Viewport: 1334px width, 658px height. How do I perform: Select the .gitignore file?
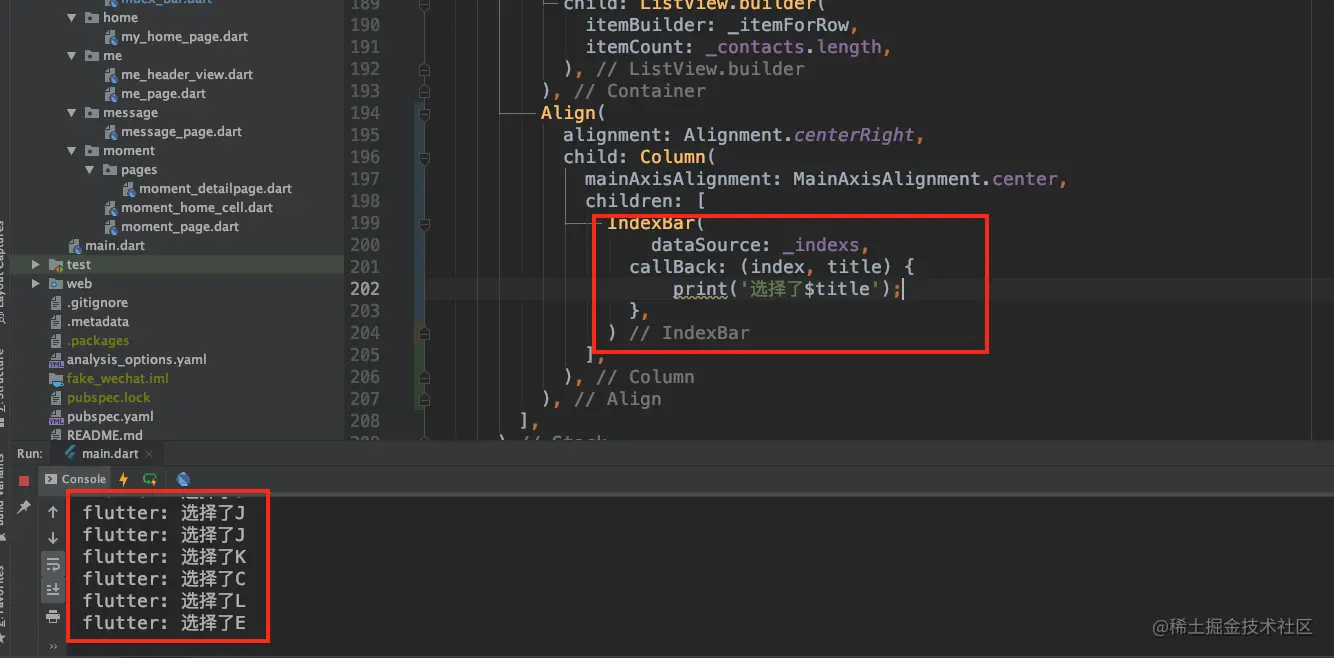coord(97,303)
